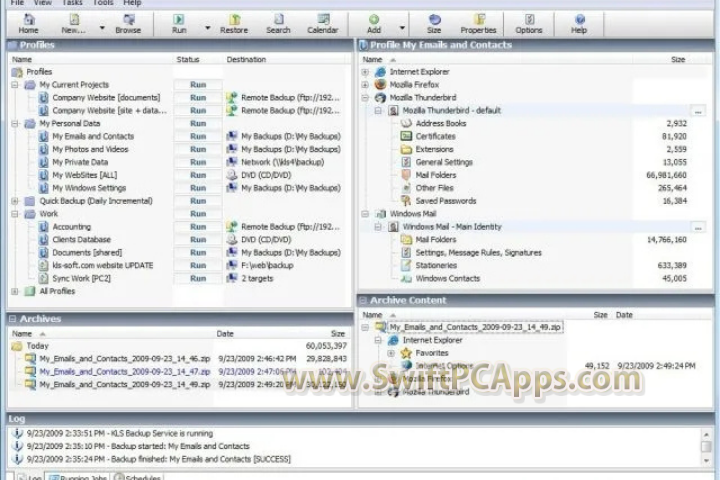Screen dimensions: 720x480
Task: Open the View menu
Action: (43, 3)
